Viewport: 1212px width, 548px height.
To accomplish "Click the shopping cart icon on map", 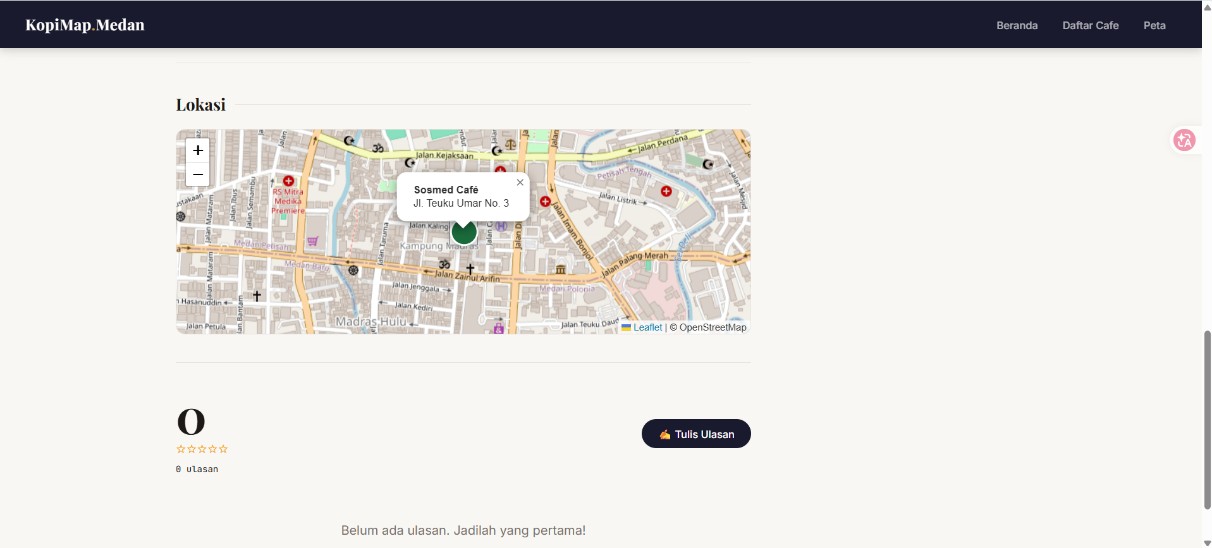I will tap(312, 241).
